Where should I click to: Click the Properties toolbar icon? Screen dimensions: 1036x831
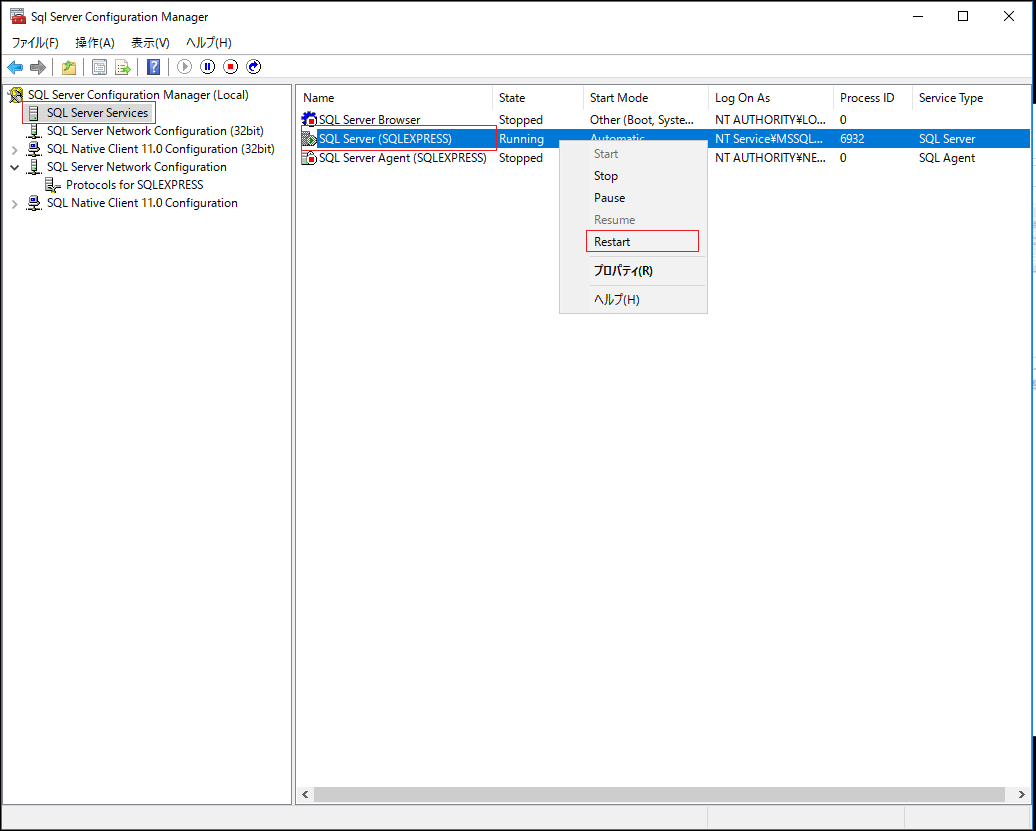tap(99, 67)
